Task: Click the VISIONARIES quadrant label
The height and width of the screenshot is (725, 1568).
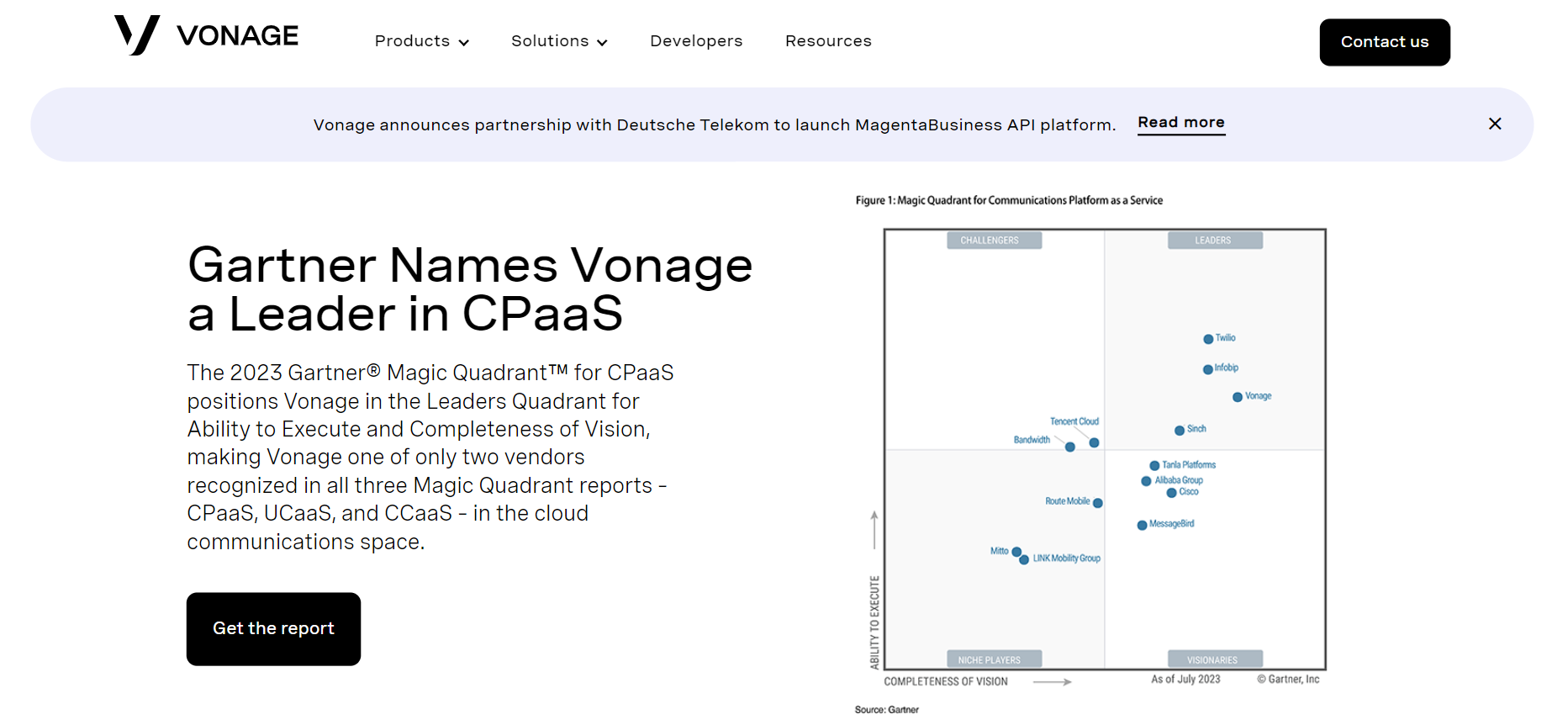Action: click(1215, 659)
